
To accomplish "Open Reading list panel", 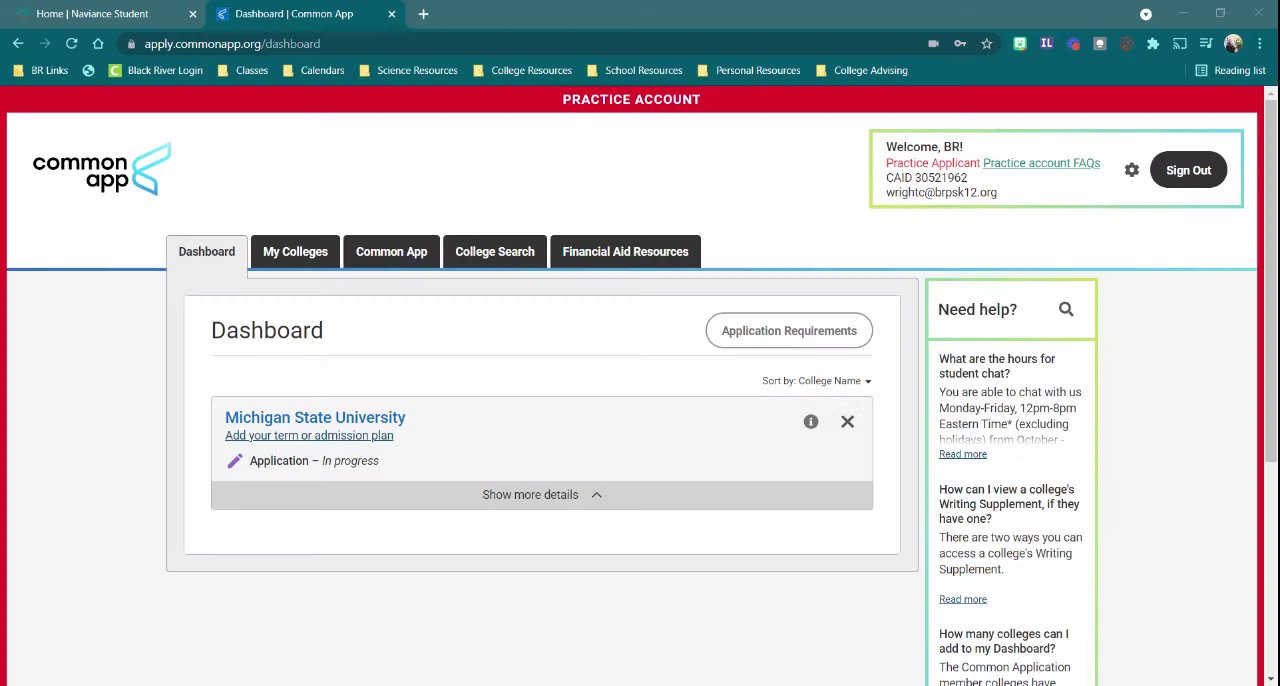I will point(1231,71).
